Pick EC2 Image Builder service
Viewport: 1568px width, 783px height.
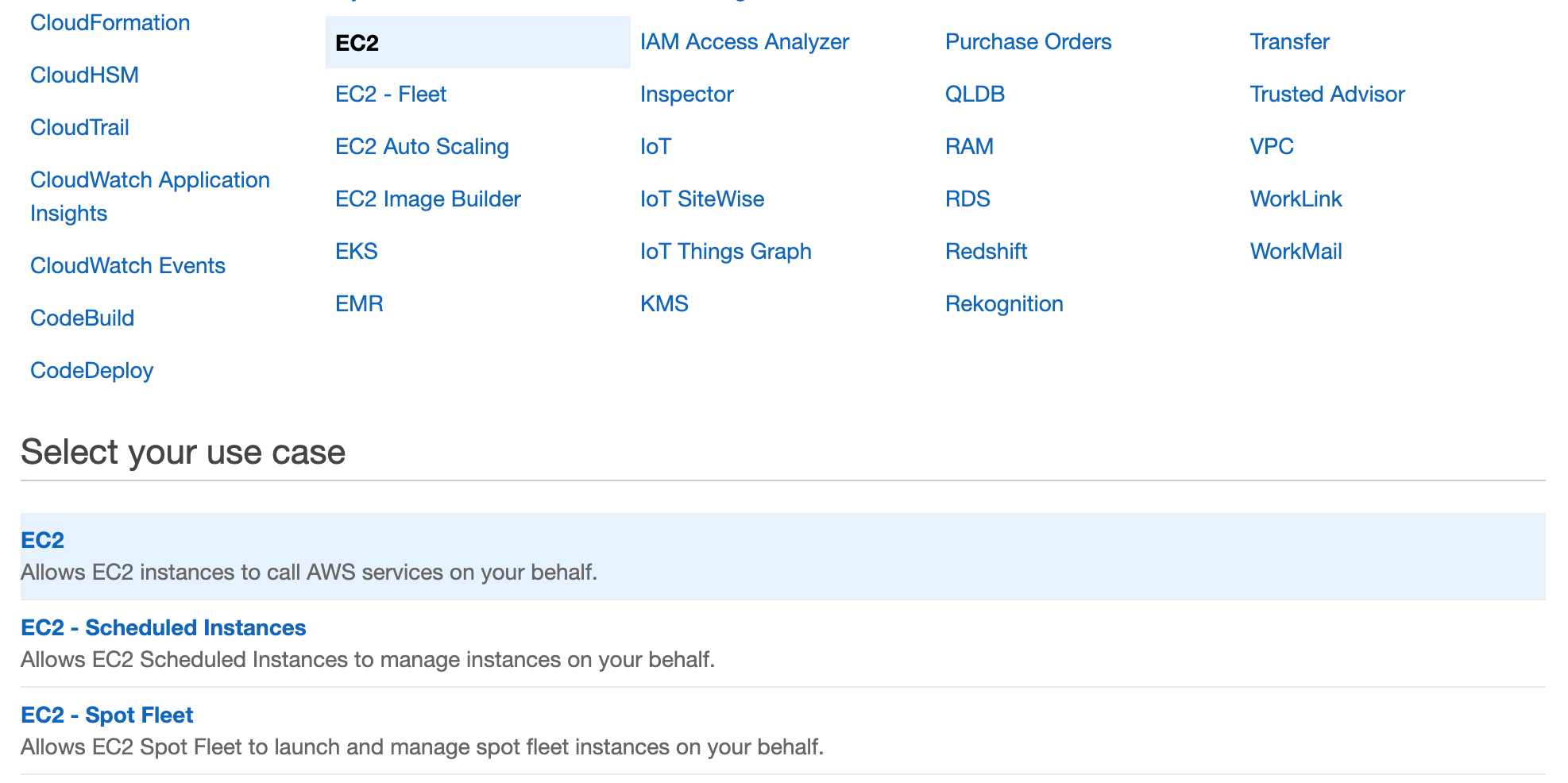[x=428, y=199]
